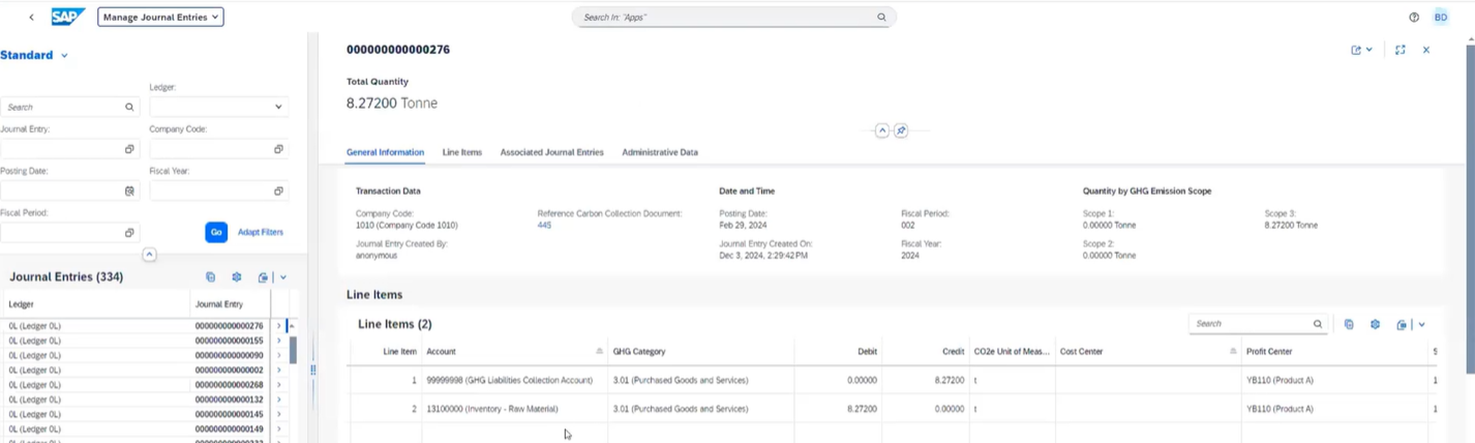Collapse the detail page header

(882, 131)
